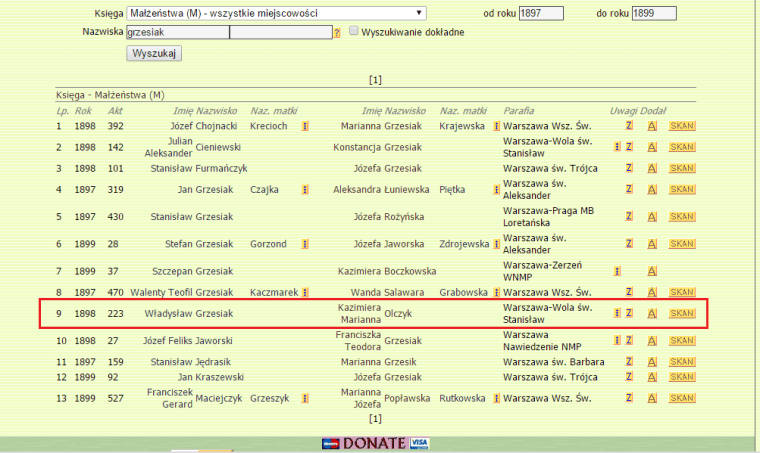Click Uwagi info icon in row 10

click(617, 340)
